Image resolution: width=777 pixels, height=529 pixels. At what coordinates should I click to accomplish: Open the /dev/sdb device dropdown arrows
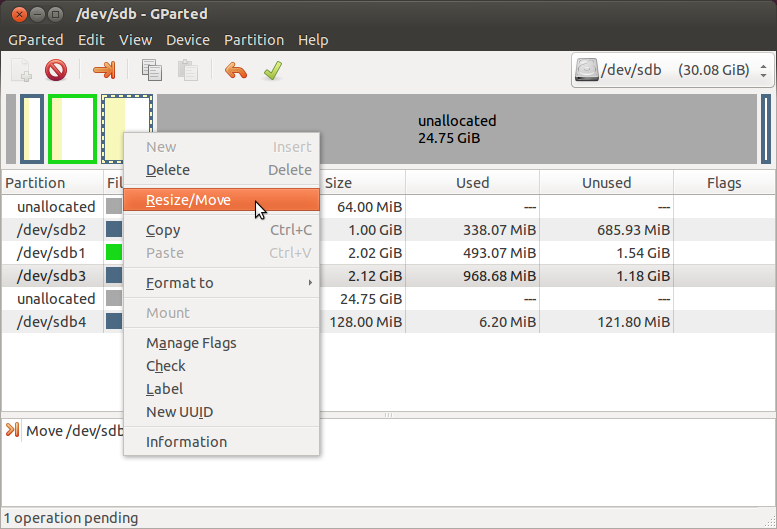(x=764, y=70)
